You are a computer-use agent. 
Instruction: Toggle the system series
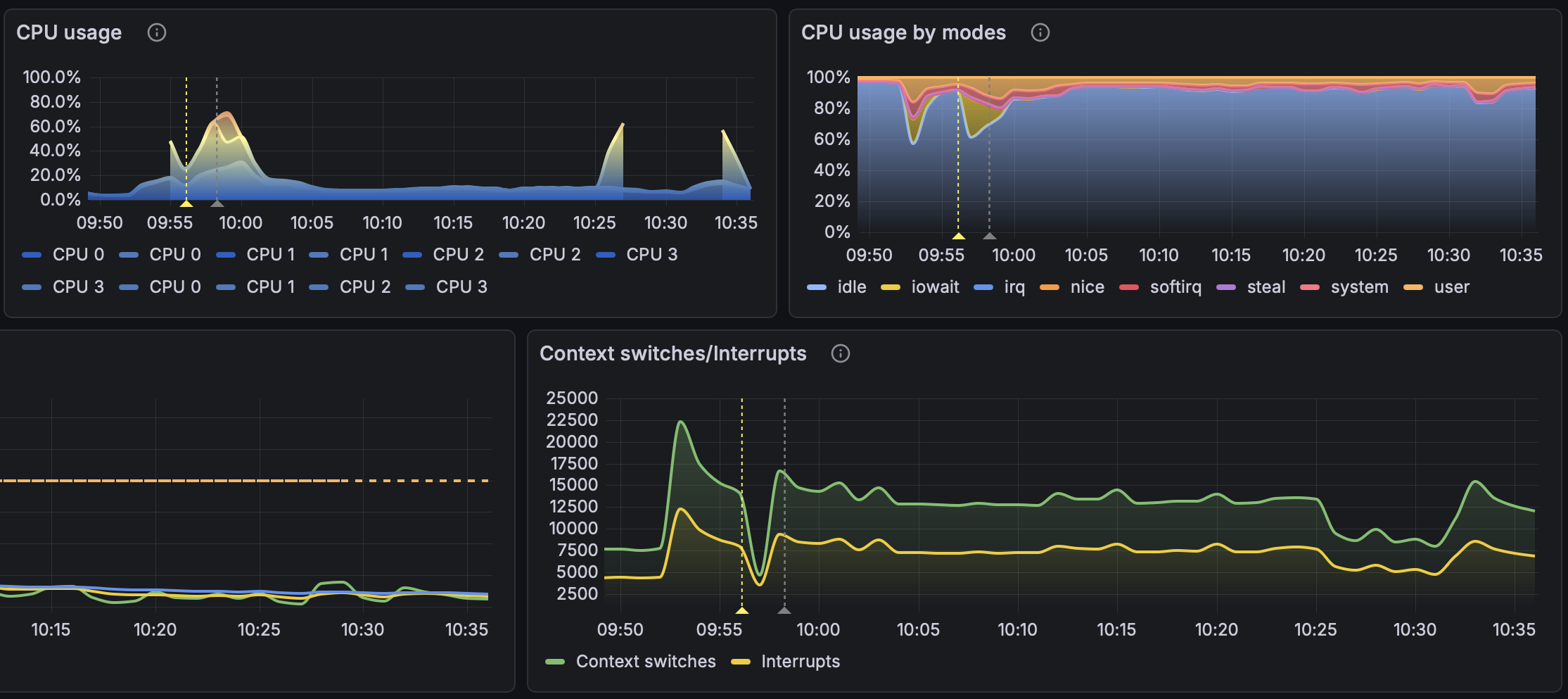pos(1359,286)
